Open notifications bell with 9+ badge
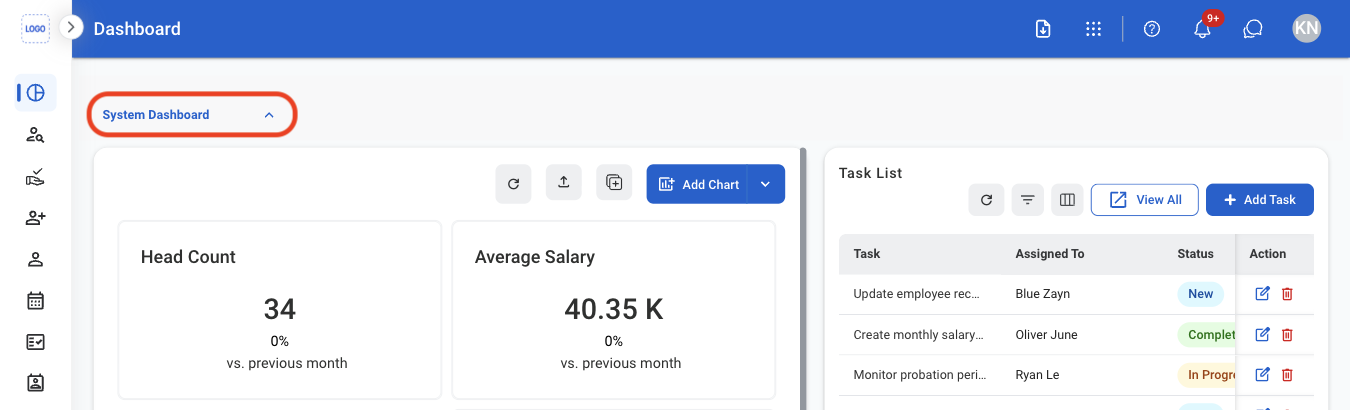The height and width of the screenshot is (410, 1350). (1203, 29)
